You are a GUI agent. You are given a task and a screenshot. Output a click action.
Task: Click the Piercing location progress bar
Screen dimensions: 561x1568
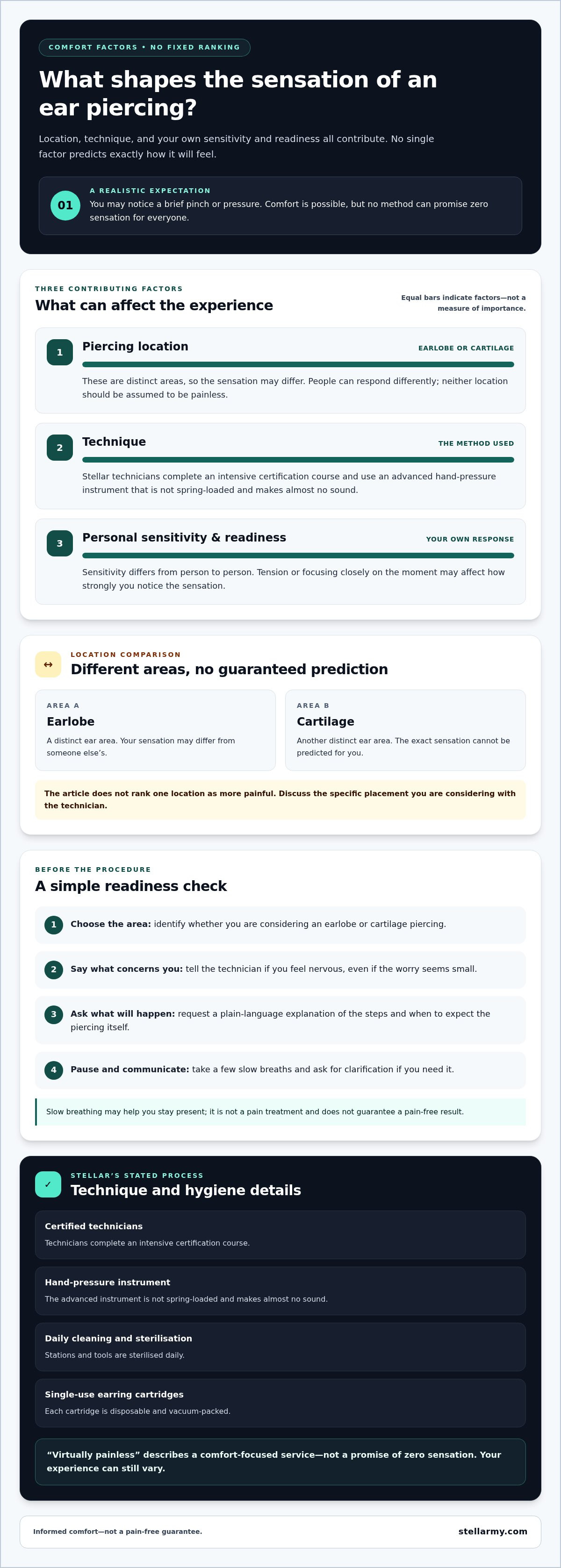tap(298, 364)
